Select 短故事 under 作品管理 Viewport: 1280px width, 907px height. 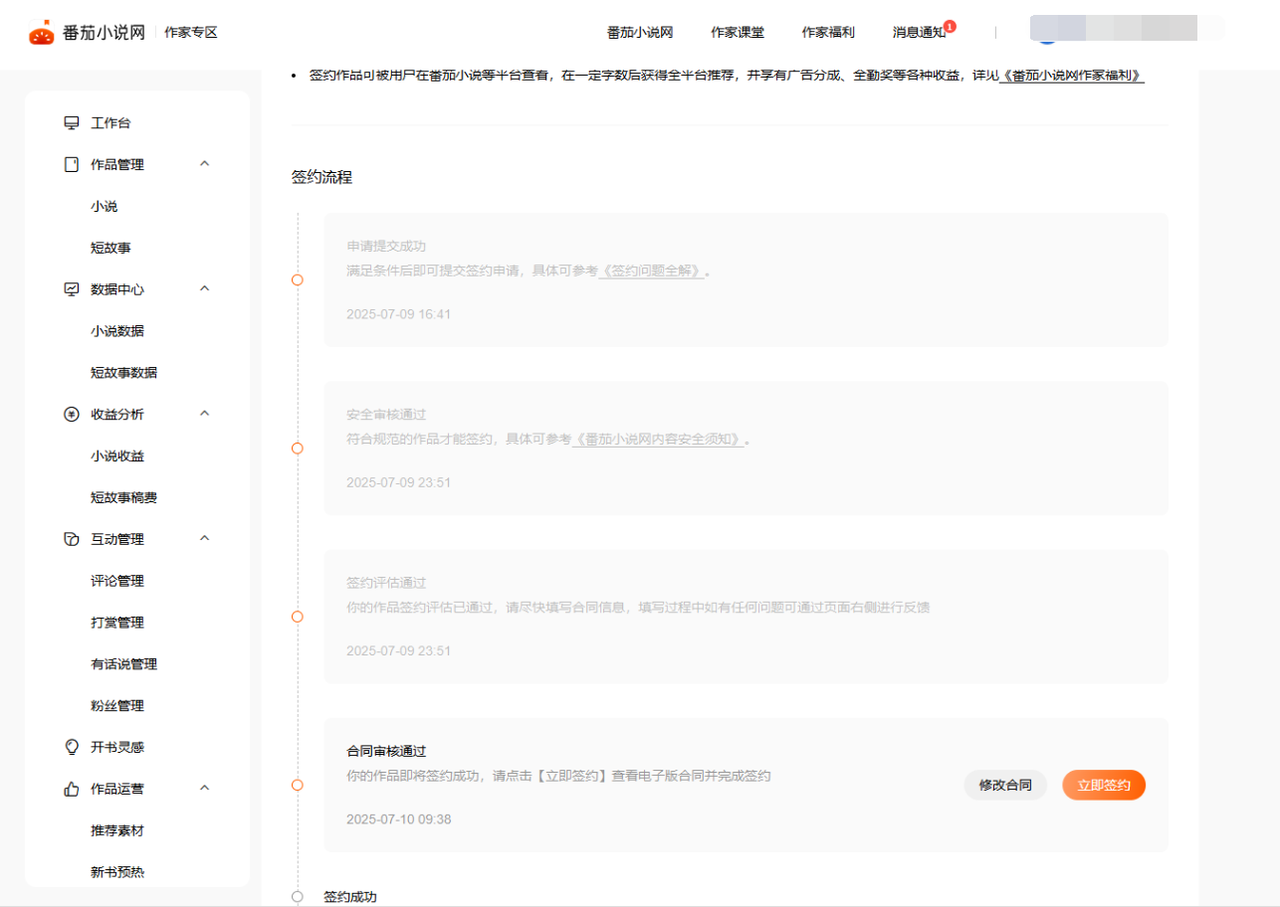[111, 248]
